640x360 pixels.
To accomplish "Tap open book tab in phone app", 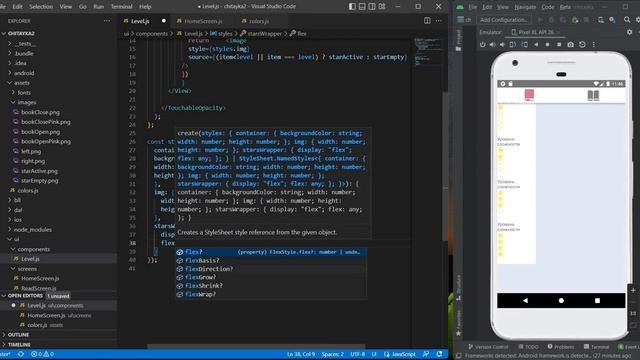I will tap(593, 96).
